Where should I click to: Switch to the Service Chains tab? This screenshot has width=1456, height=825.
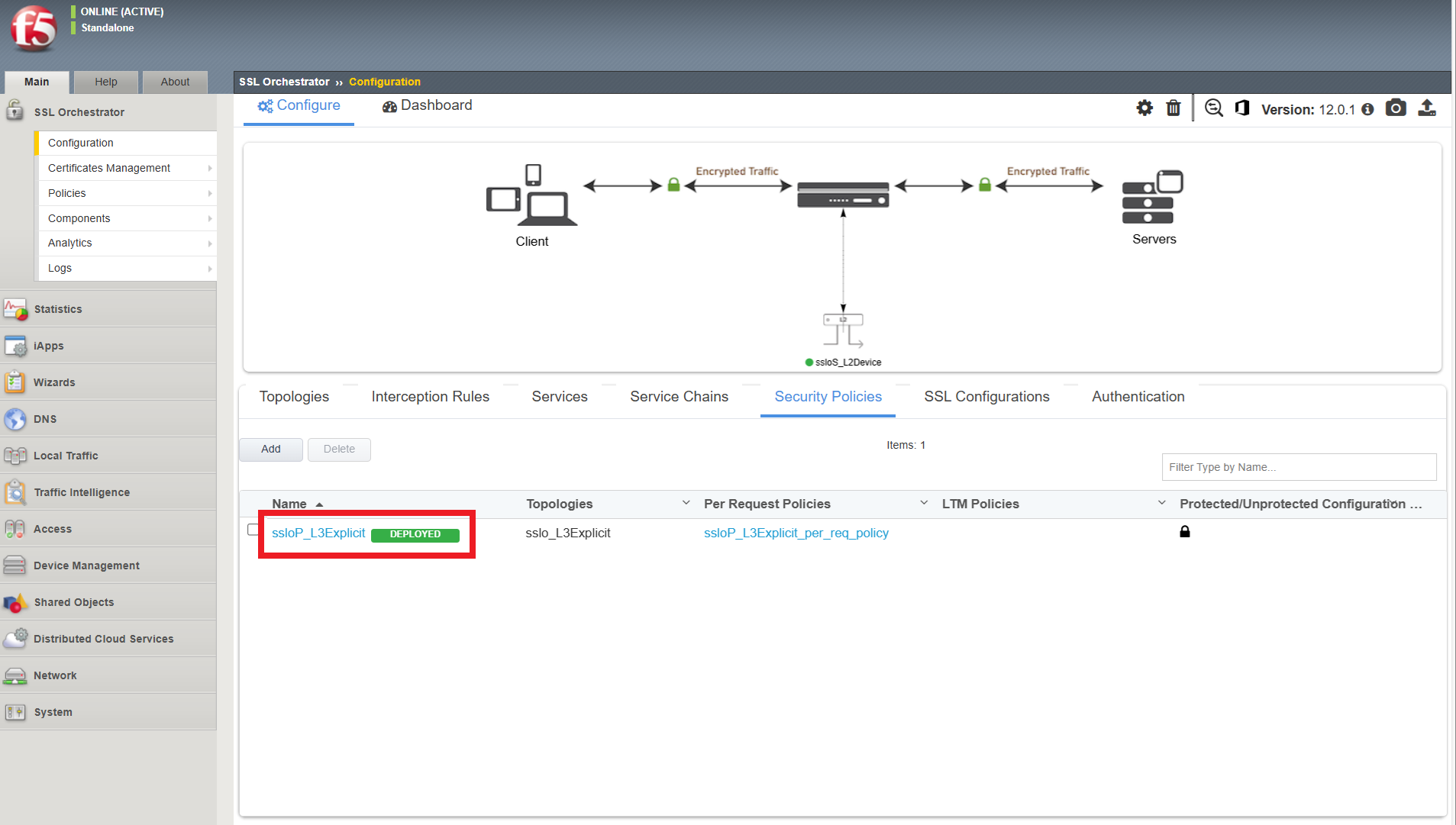coord(680,397)
